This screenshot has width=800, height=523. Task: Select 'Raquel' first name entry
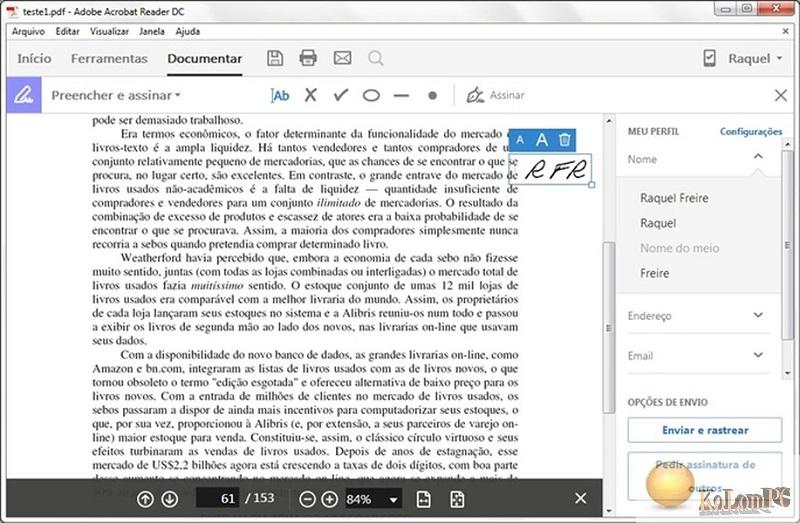click(658, 223)
